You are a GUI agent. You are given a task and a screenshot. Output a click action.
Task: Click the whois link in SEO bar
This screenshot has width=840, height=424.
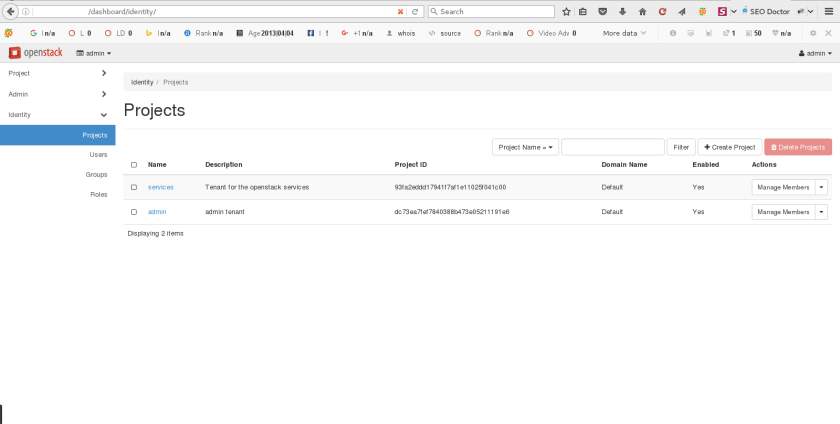(401, 33)
